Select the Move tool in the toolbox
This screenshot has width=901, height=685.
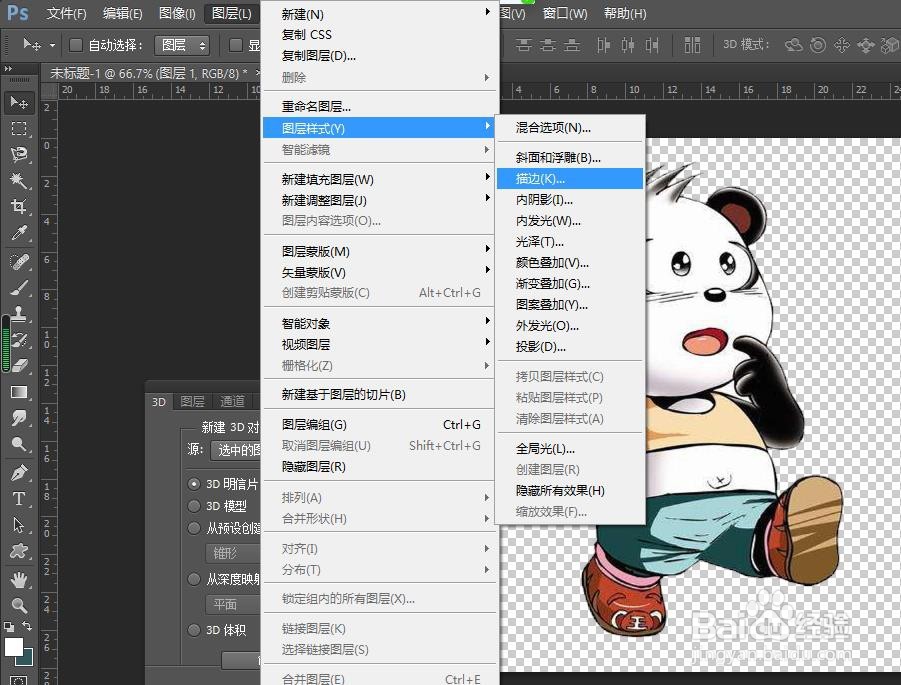pyautogui.click(x=19, y=102)
